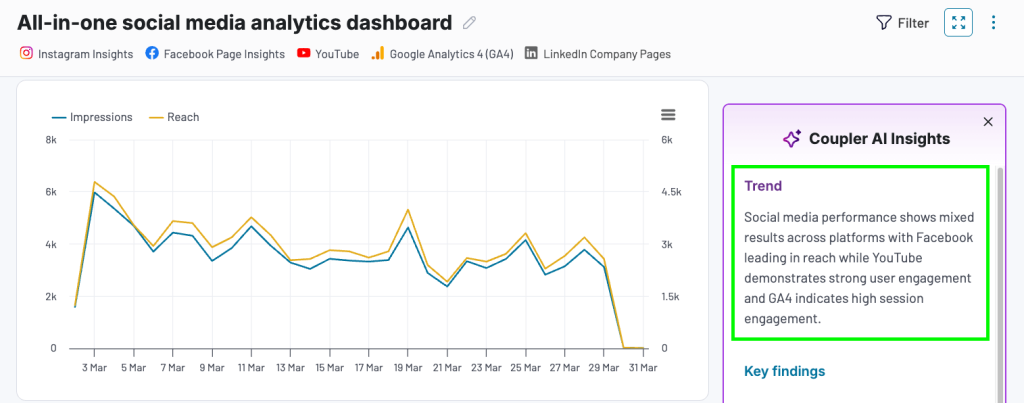Viewport: 1024px width, 403px height.
Task: Click the Instagram logo icon
Action: coord(26,54)
